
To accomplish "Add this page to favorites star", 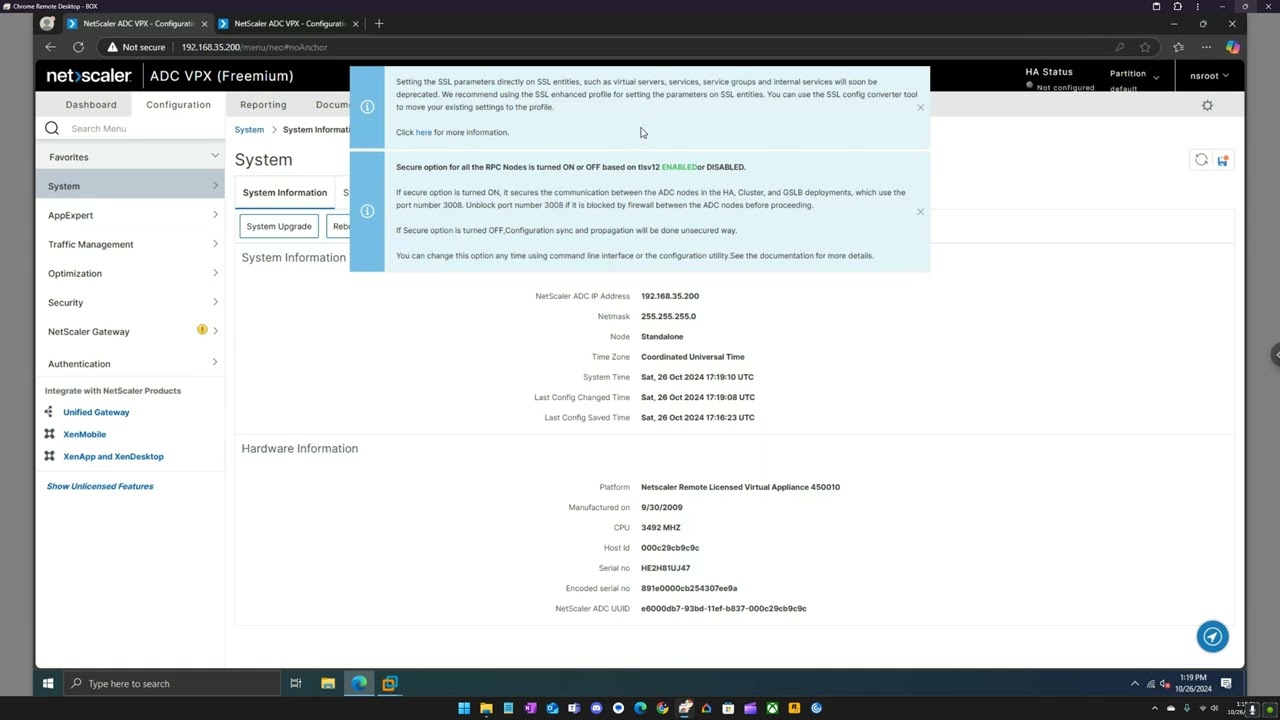I will click(x=1145, y=47).
